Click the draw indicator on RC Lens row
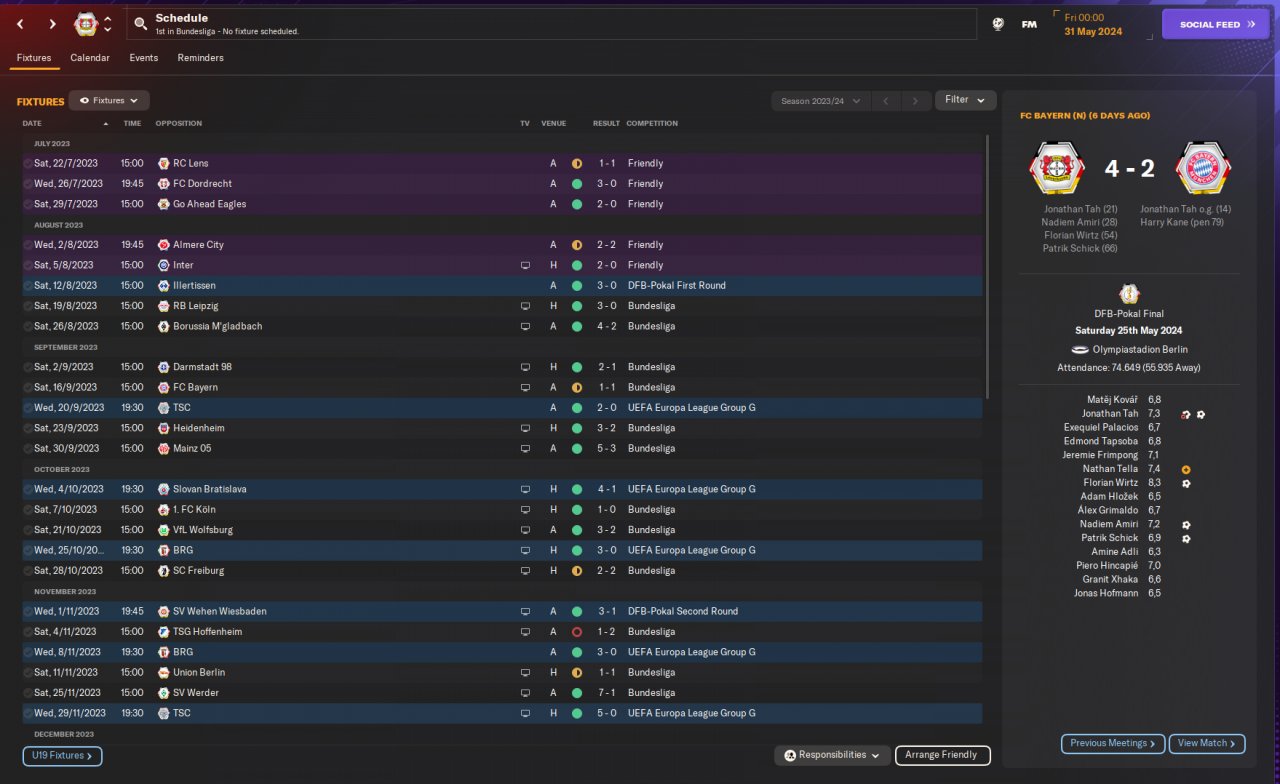The height and width of the screenshot is (784, 1280). [577, 163]
